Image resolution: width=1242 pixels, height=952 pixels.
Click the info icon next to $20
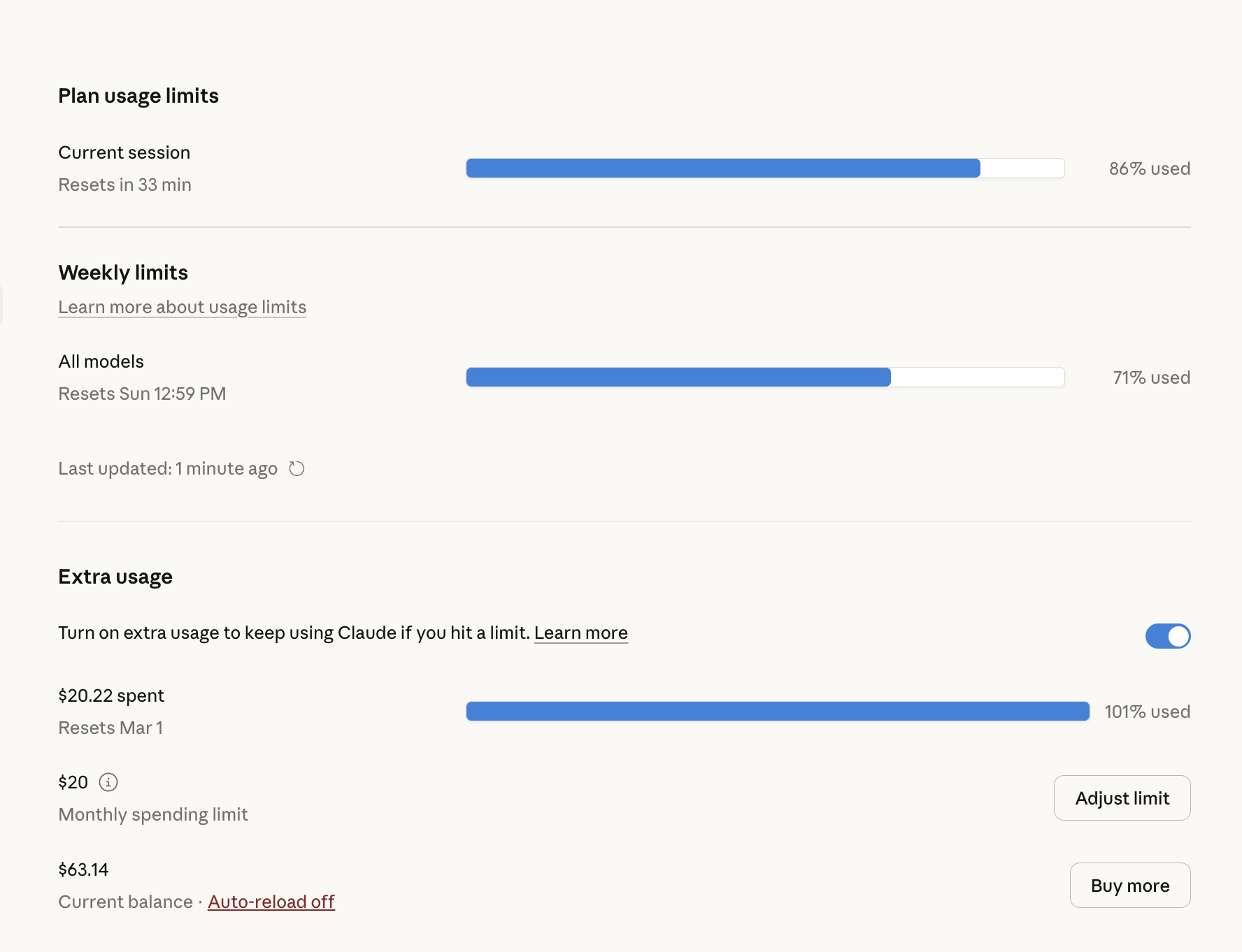[108, 782]
